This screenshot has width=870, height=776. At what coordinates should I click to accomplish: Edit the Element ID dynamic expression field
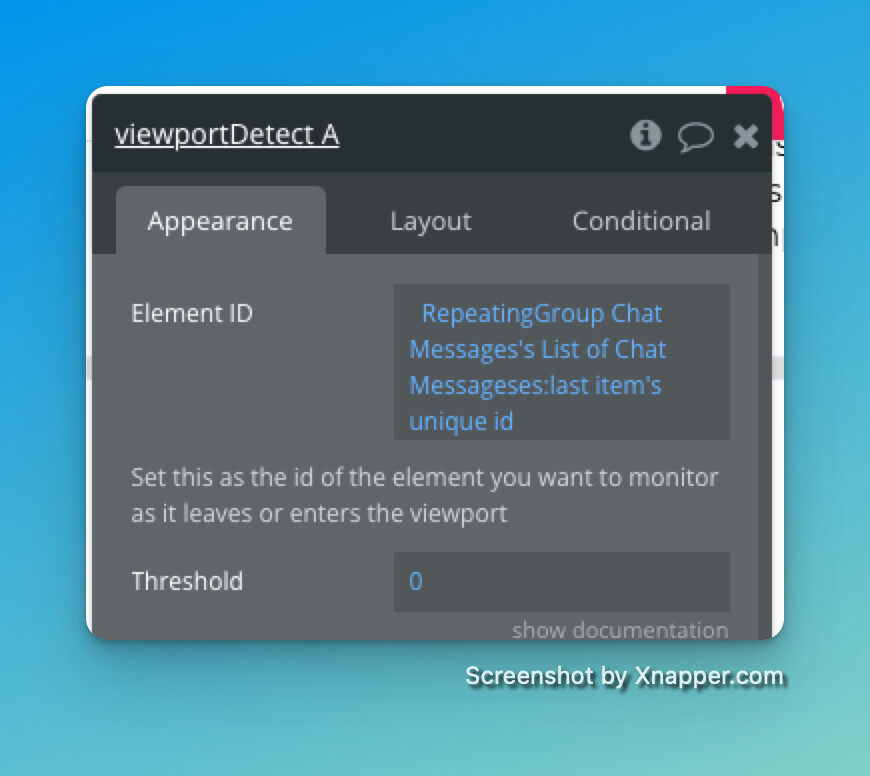pyautogui.click(x=562, y=362)
